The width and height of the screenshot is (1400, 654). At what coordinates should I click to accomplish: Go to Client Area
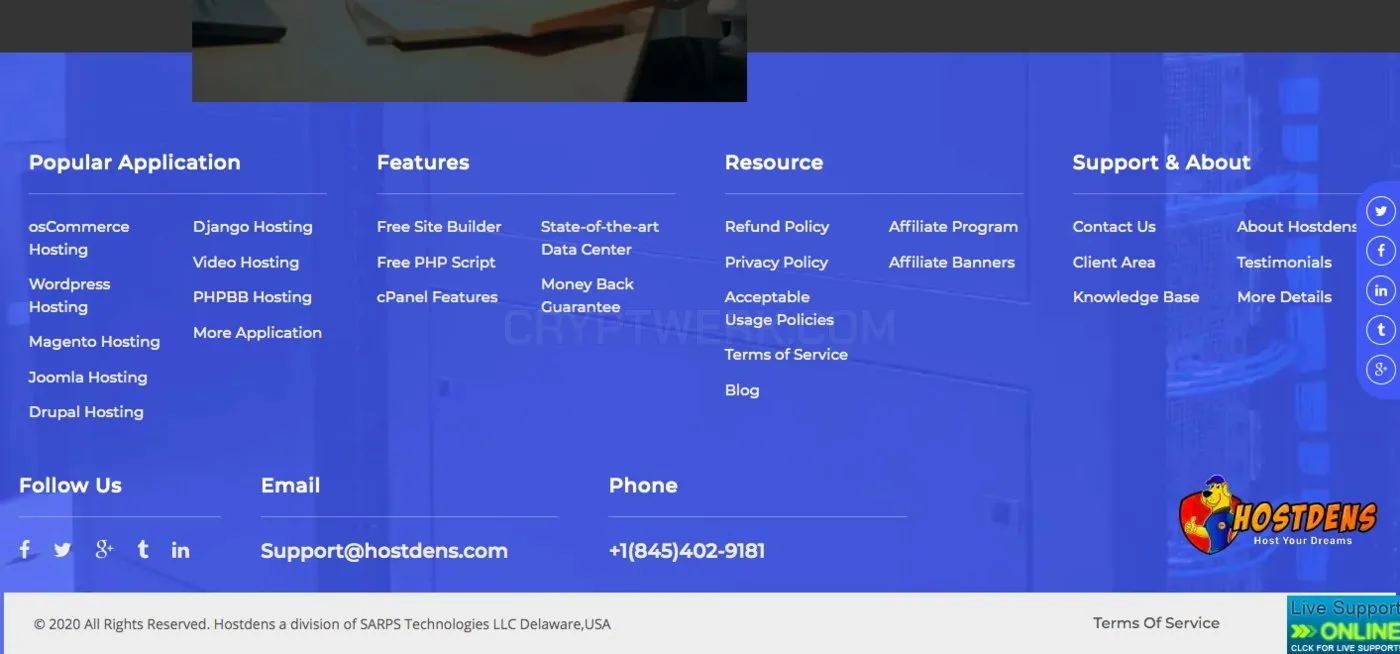(1114, 262)
